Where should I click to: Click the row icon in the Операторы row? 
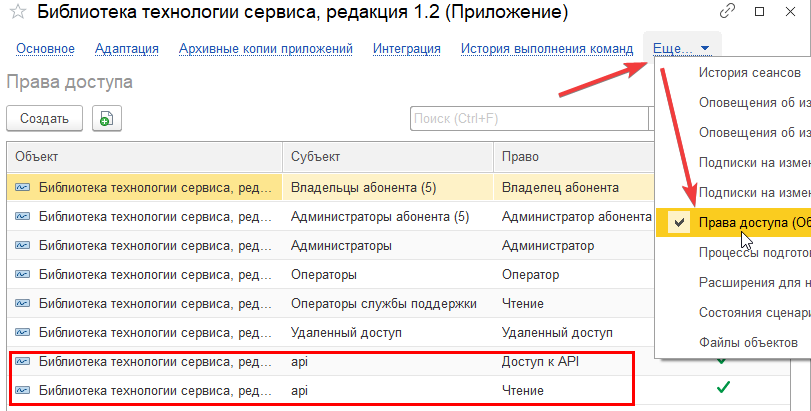pyautogui.click(x=22, y=274)
